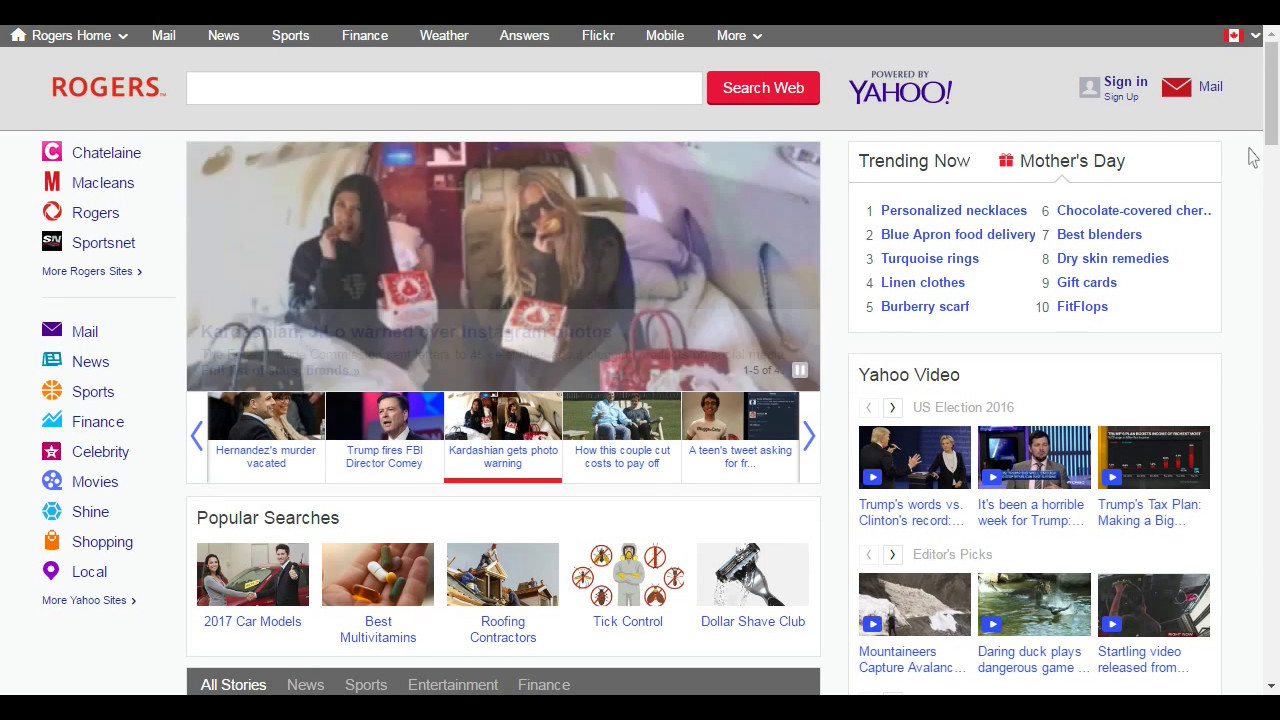Image resolution: width=1280 pixels, height=720 pixels.
Task: Open the FitFlops trending link
Action: [1082, 306]
